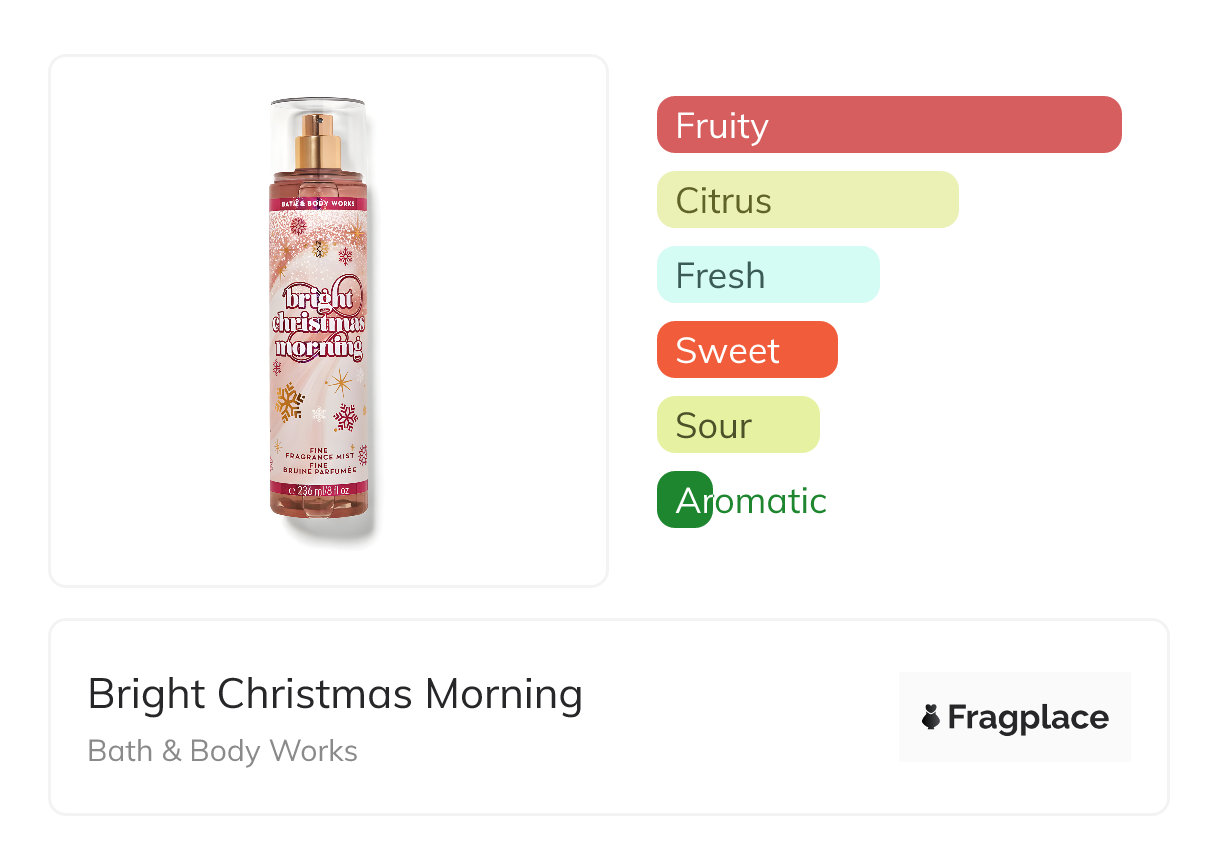
Task: Click the Fresh accord bar
Action: tap(767, 275)
